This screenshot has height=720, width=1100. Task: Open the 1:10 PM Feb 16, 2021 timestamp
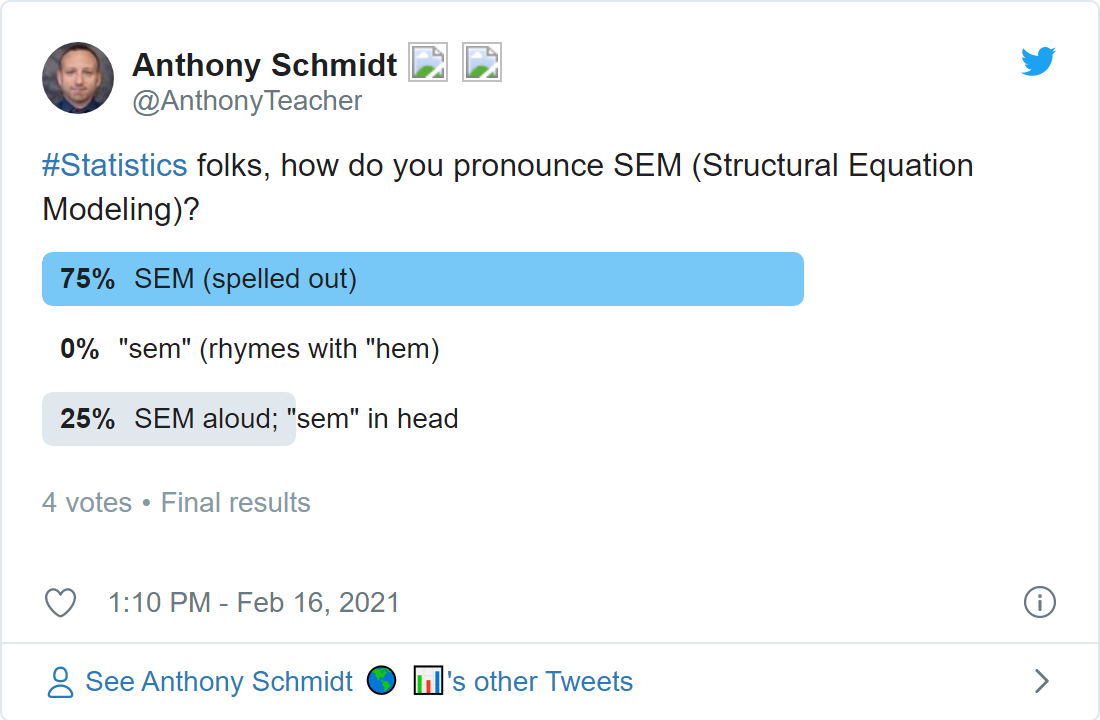[x=253, y=603]
